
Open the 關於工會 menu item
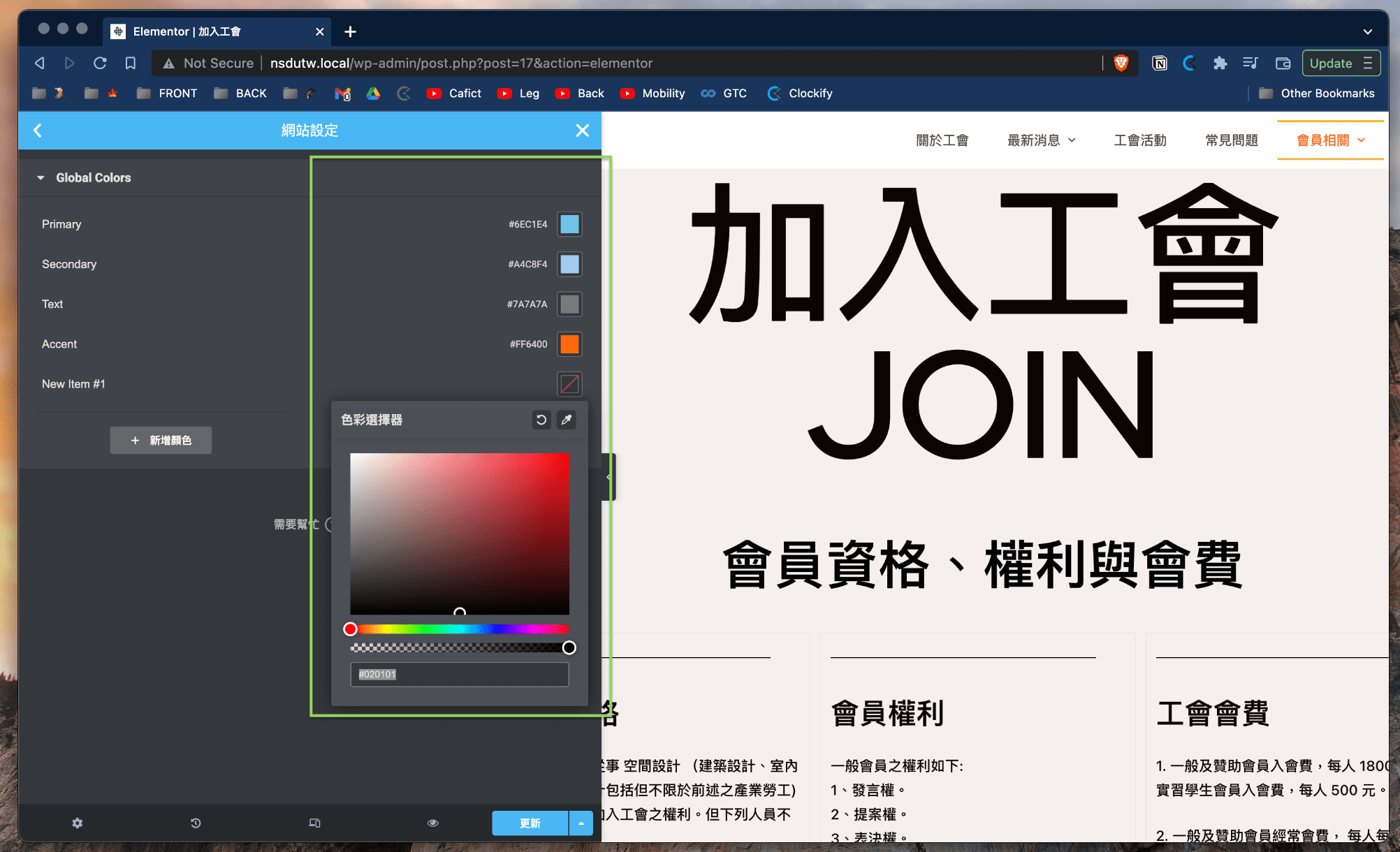pos(942,140)
